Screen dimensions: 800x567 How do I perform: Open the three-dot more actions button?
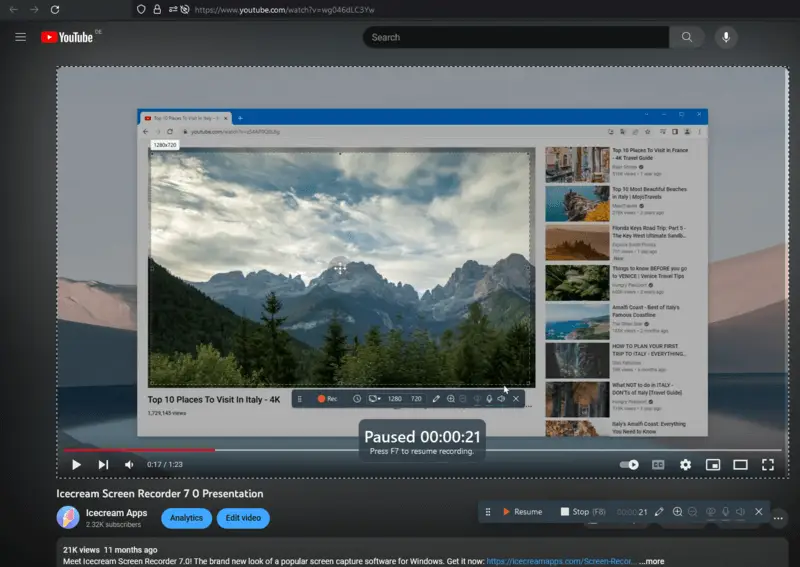(778, 519)
